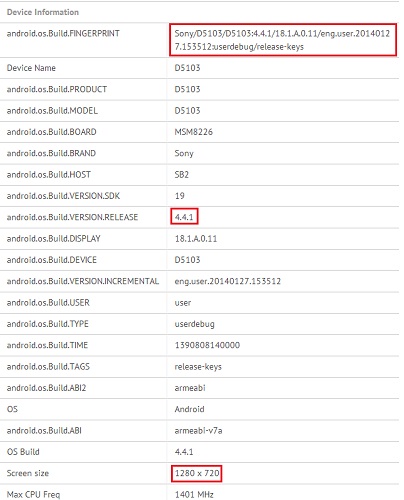Click the OS Build row label
This screenshot has height=500, width=404.
tap(23, 452)
